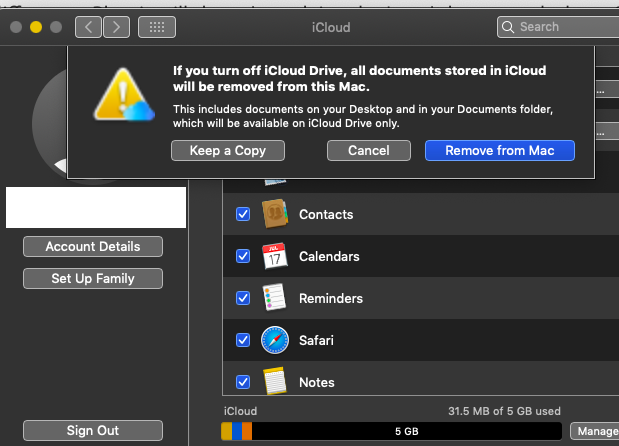
Task: Confirm Remove from Mac
Action: 500,150
